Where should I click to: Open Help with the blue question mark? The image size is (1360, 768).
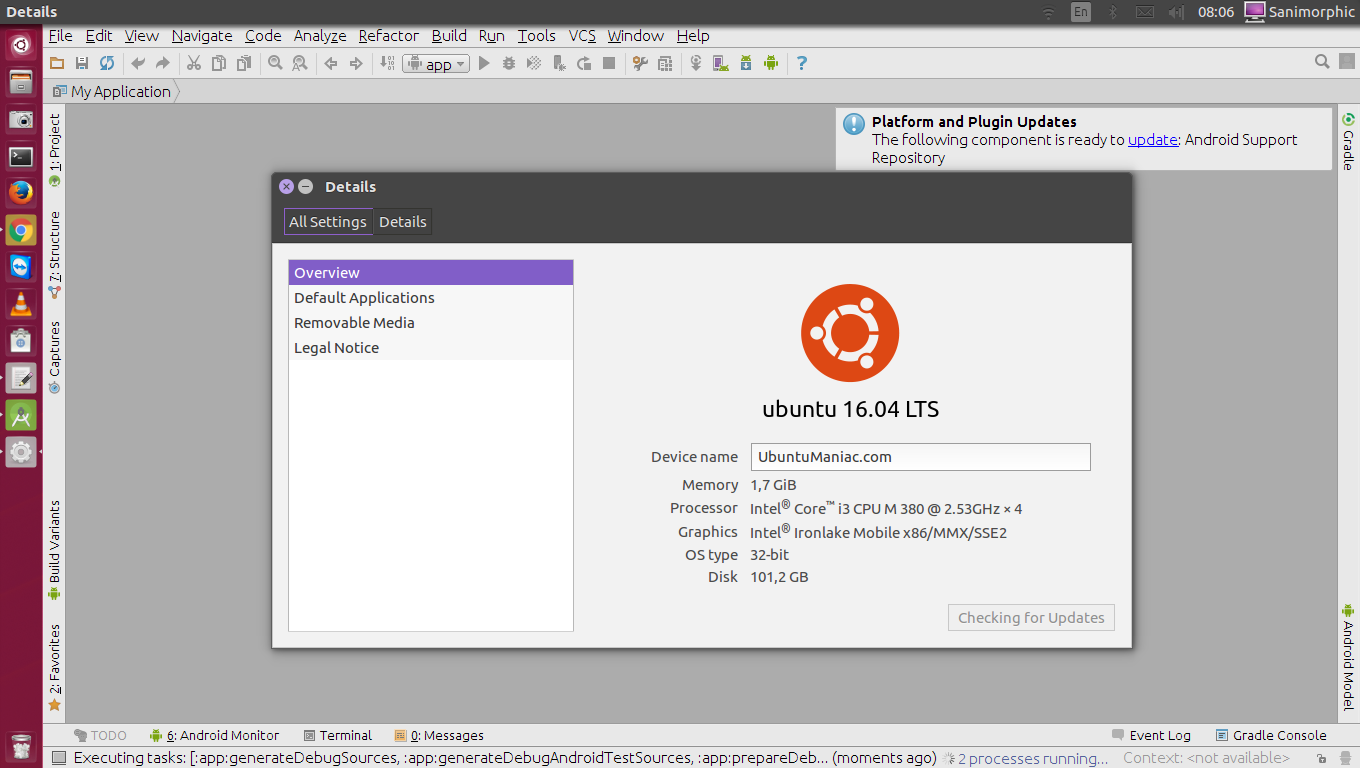[801, 63]
